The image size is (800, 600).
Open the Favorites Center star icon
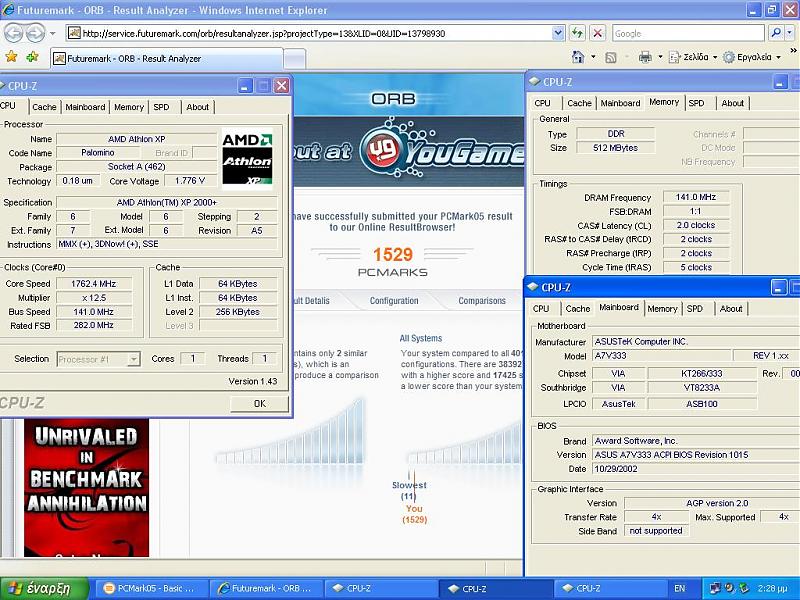(x=11, y=57)
